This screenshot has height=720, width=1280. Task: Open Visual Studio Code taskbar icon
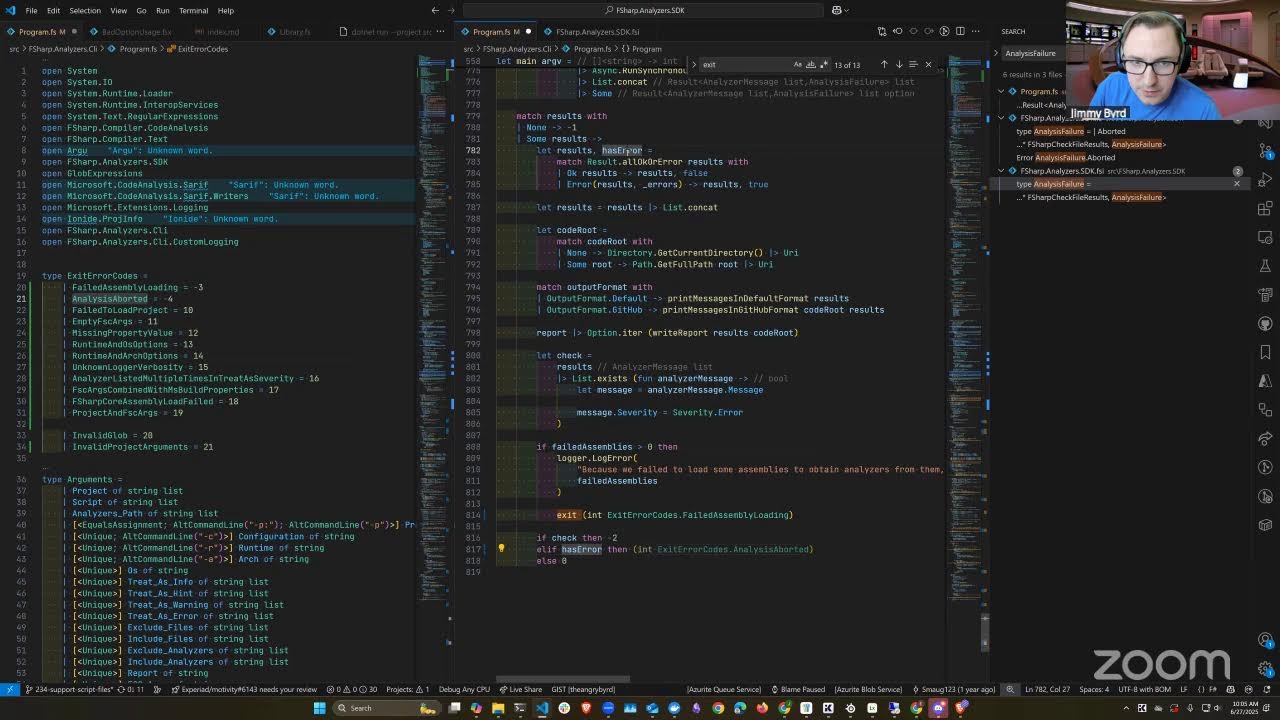tap(542, 708)
